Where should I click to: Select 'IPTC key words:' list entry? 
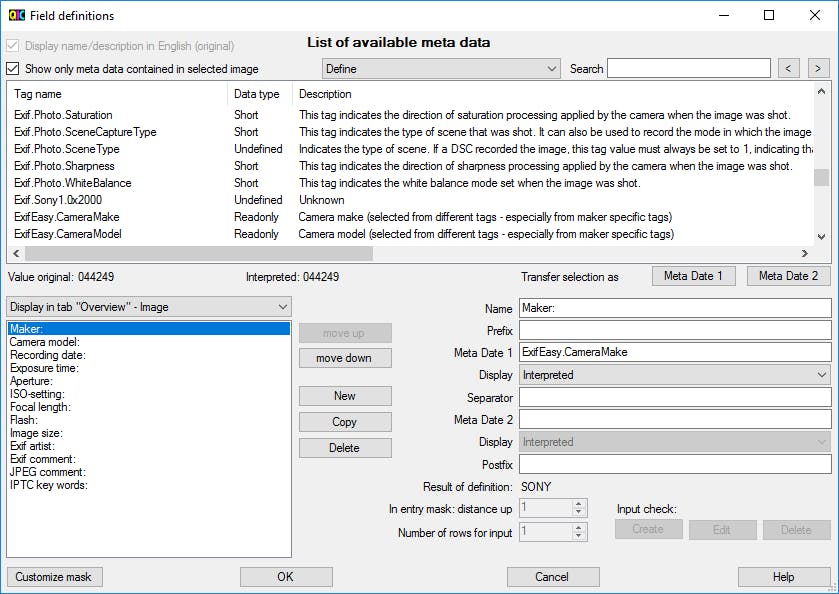pos(48,485)
